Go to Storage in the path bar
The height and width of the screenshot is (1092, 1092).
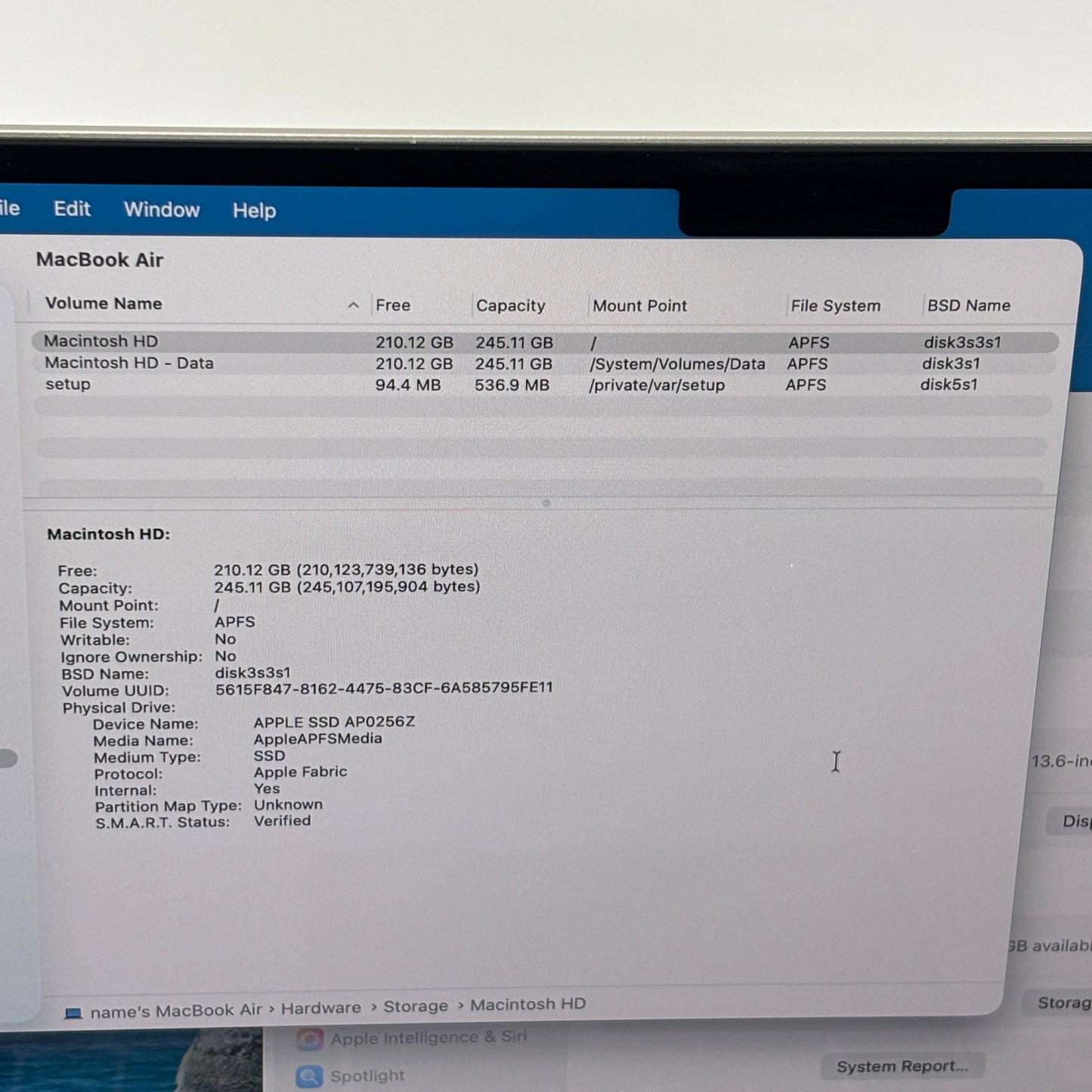click(x=416, y=1007)
